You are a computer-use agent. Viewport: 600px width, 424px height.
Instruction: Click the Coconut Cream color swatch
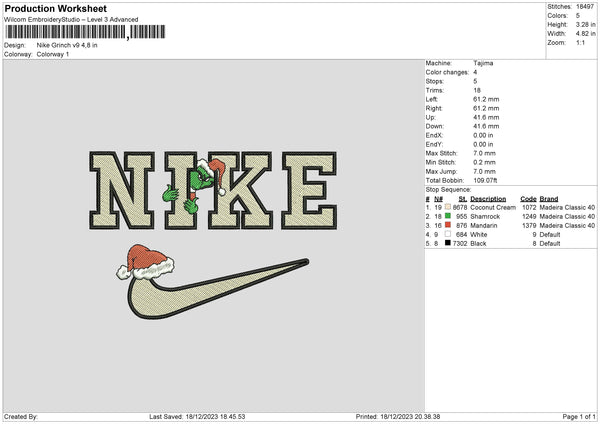coord(448,207)
